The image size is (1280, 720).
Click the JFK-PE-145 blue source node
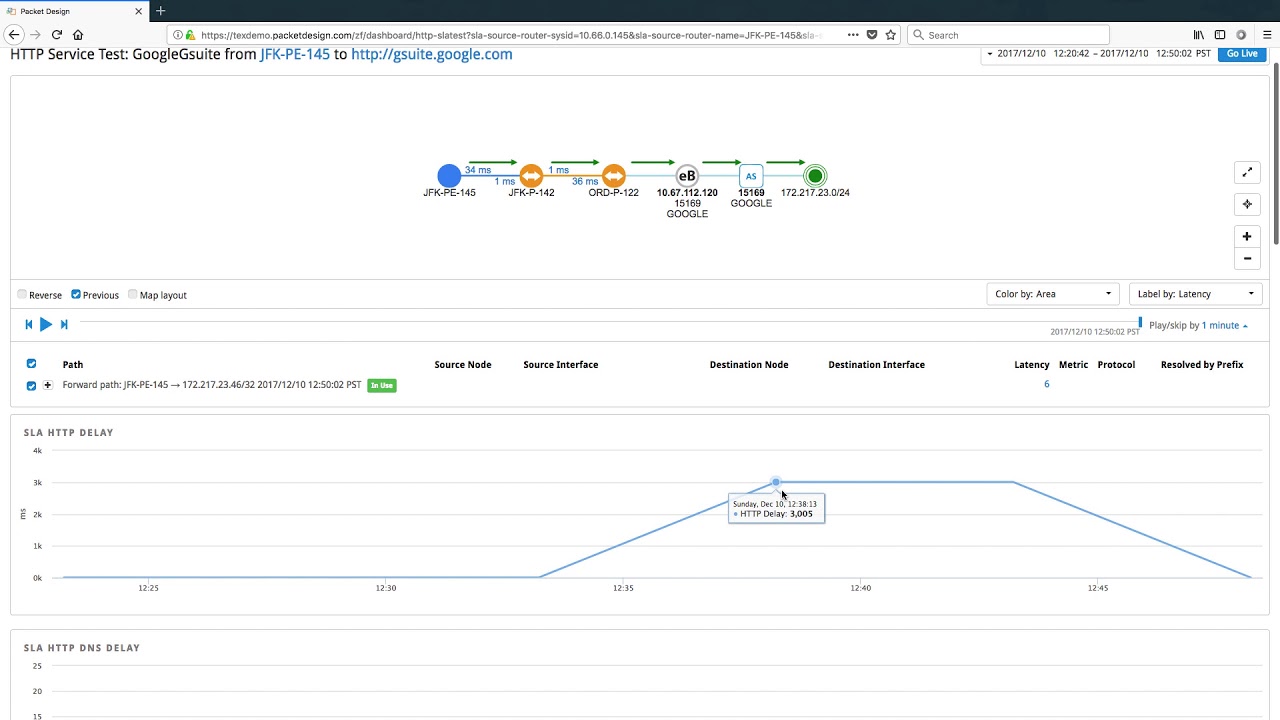449,176
